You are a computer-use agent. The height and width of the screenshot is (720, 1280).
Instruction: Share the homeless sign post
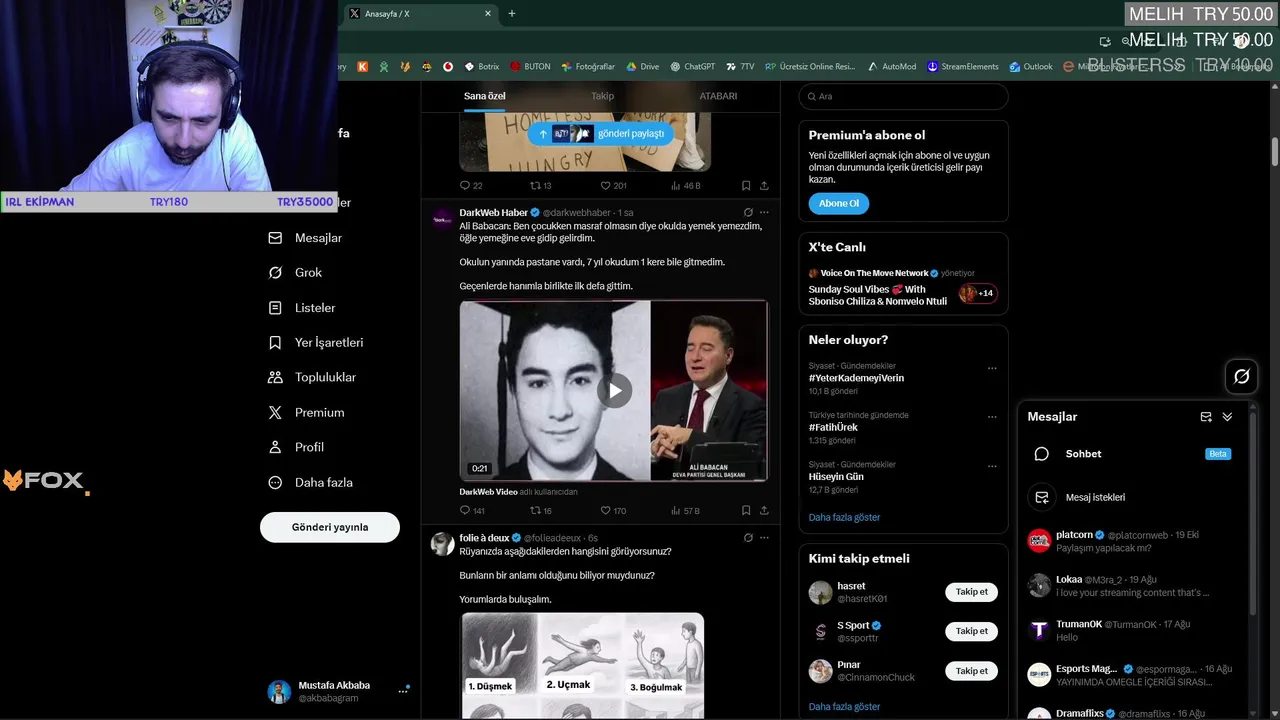tap(764, 186)
